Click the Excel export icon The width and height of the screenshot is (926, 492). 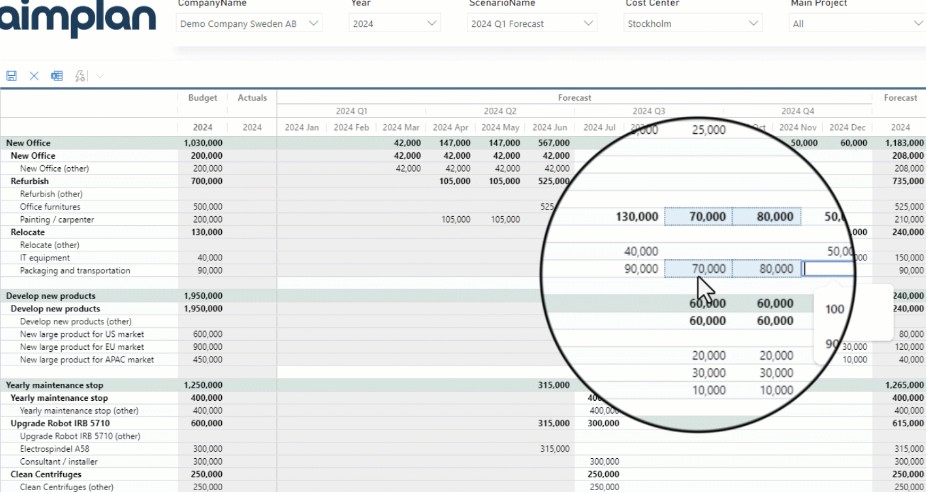coord(57,76)
